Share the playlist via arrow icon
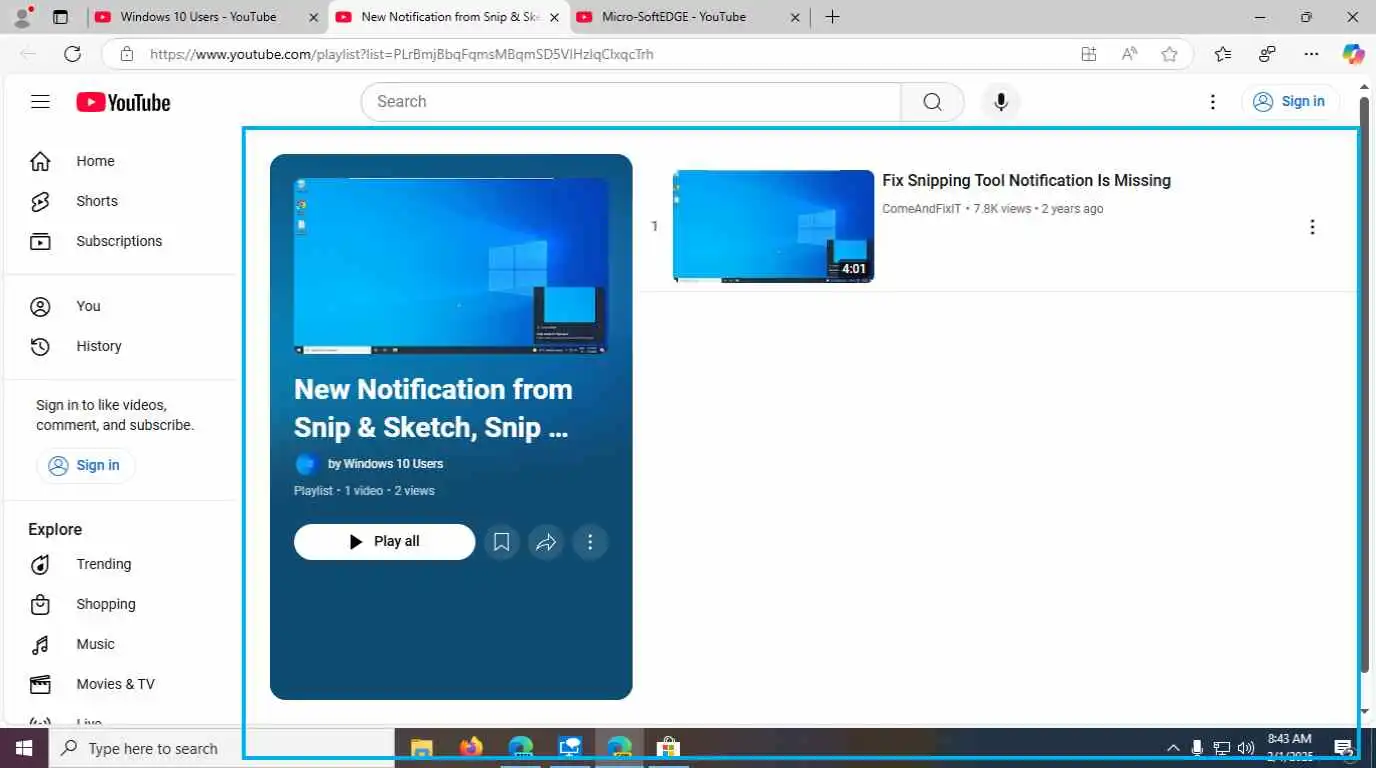Image resolution: width=1376 pixels, height=768 pixels. (x=546, y=542)
